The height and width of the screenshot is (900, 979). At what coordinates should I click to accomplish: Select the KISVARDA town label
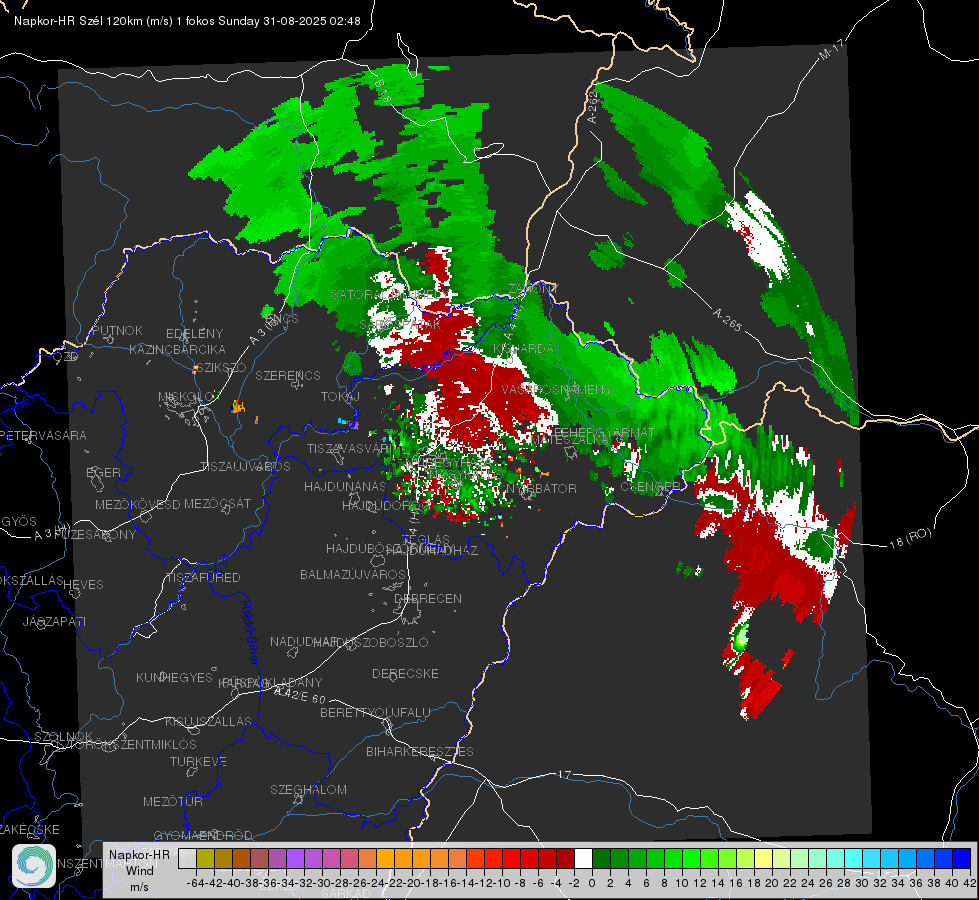(x=524, y=349)
